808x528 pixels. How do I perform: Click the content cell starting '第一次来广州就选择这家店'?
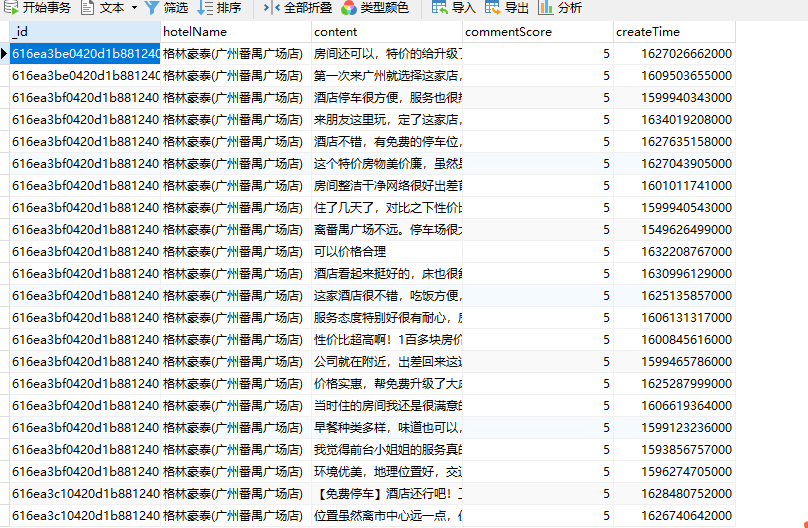click(x=387, y=76)
